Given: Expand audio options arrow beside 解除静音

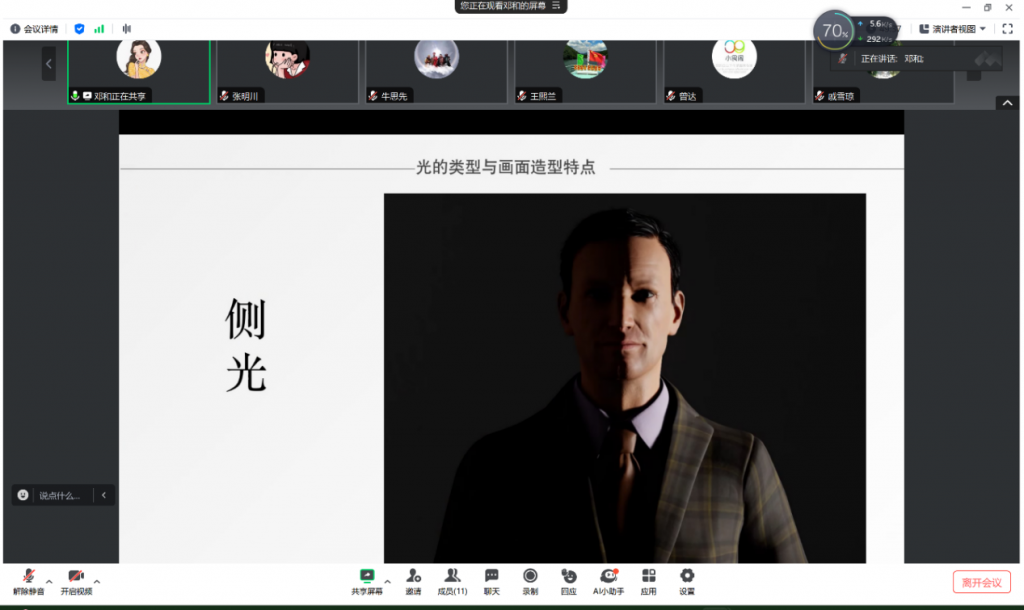Looking at the screenshot, I should 49,581.
